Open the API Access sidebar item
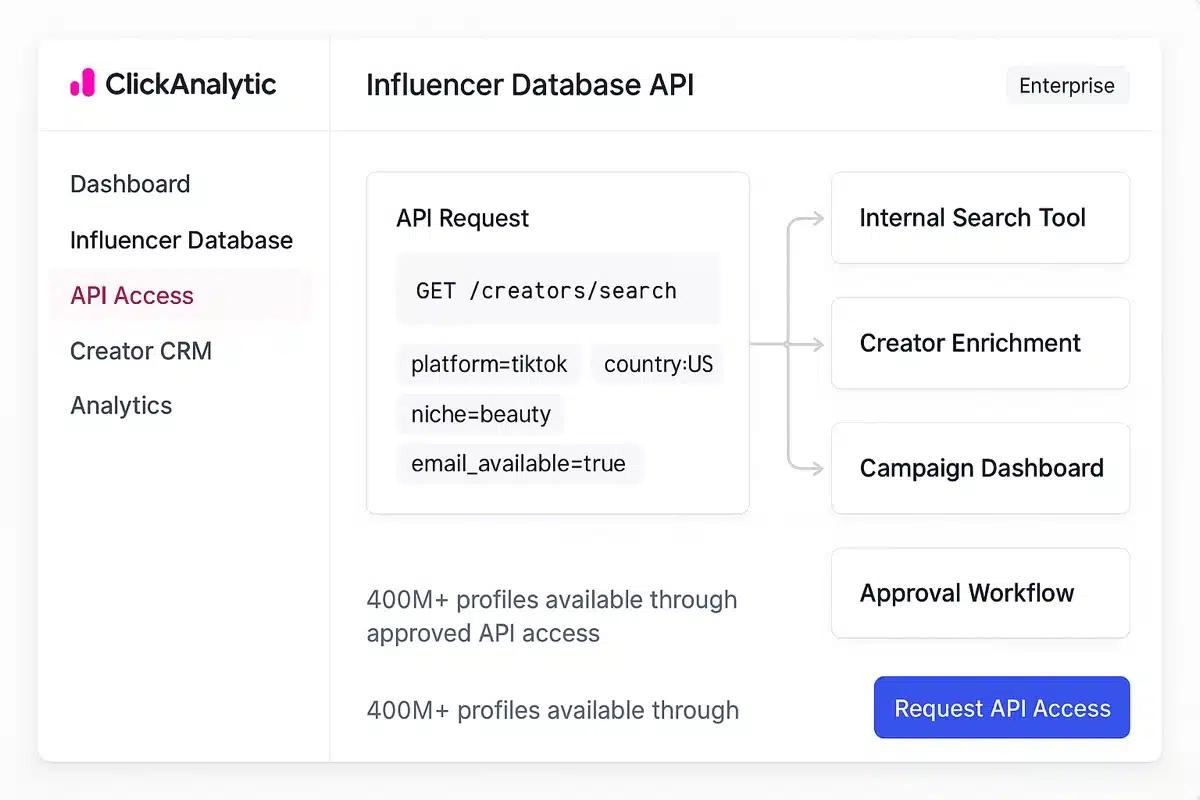Viewport: 1200px width, 800px height. (x=180, y=295)
